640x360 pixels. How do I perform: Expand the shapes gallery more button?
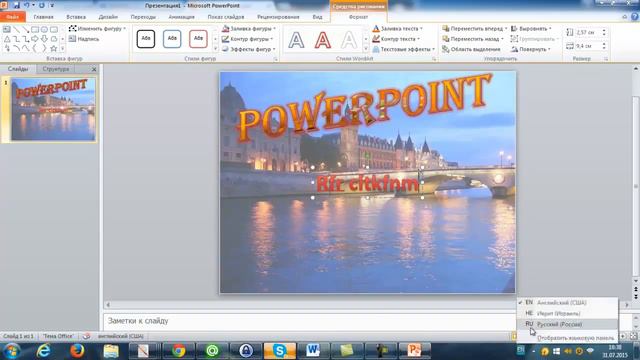[x=62, y=49]
